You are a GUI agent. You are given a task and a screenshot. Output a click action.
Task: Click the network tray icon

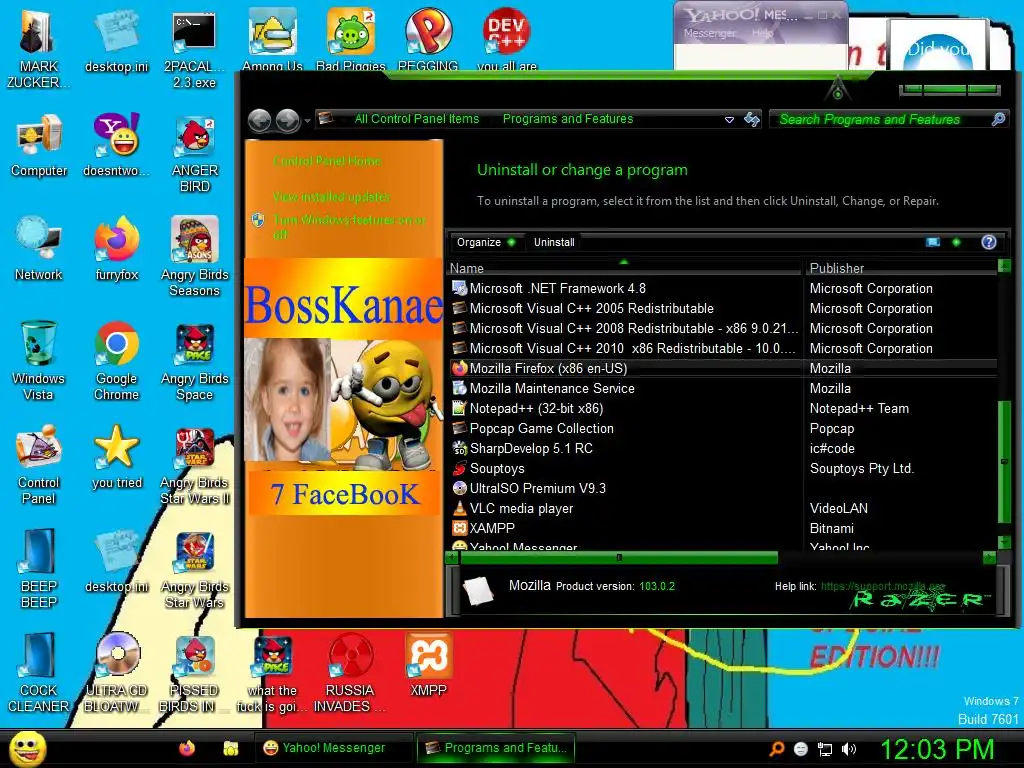point(825,749)
